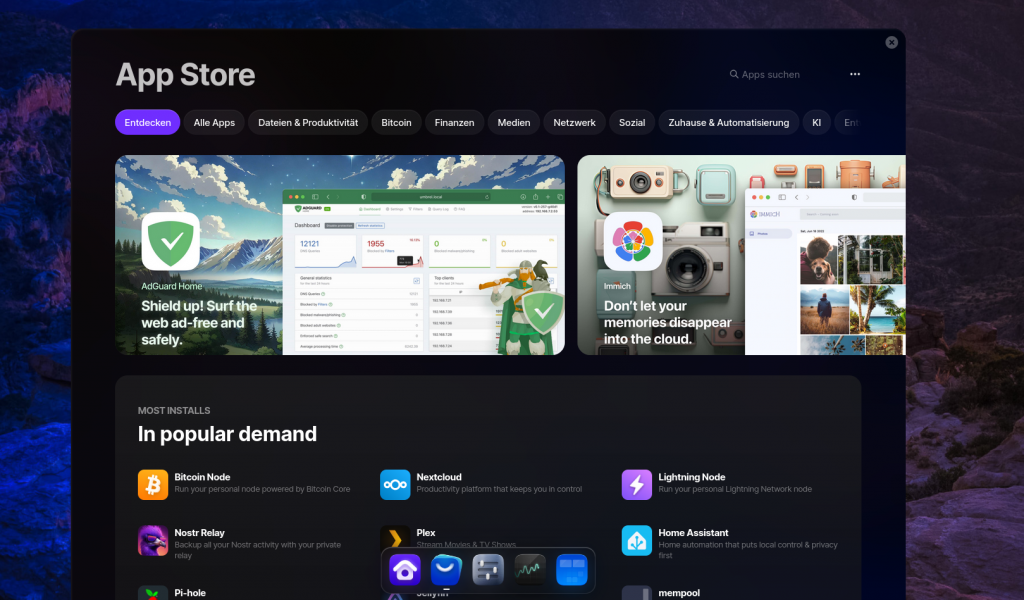Open the Plex app icon
This screenshot has height=600, width=1024.
pos(395,540)
